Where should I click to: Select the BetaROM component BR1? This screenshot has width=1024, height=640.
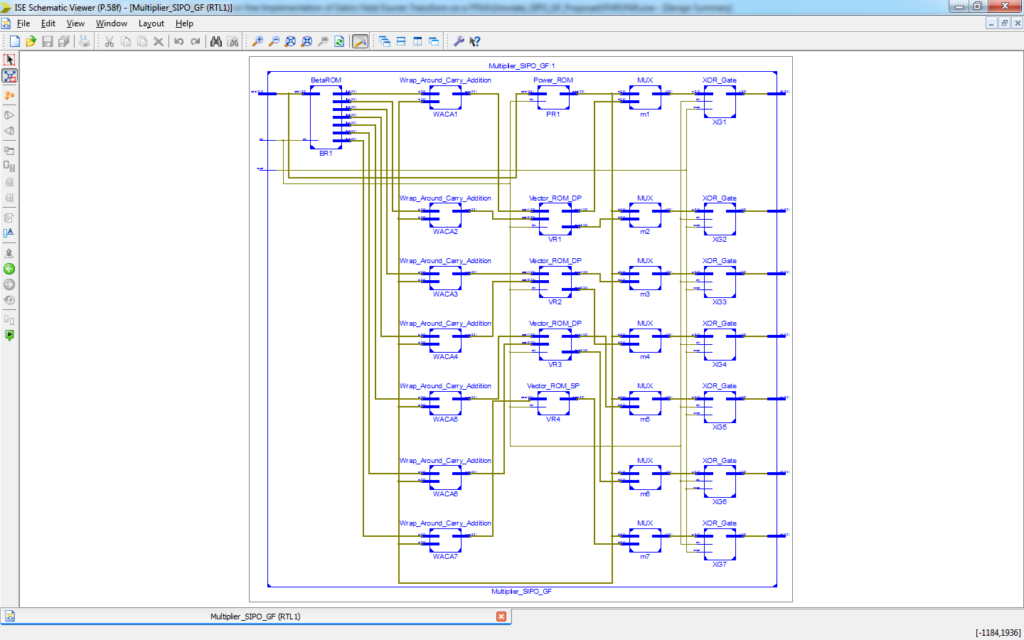325,115
